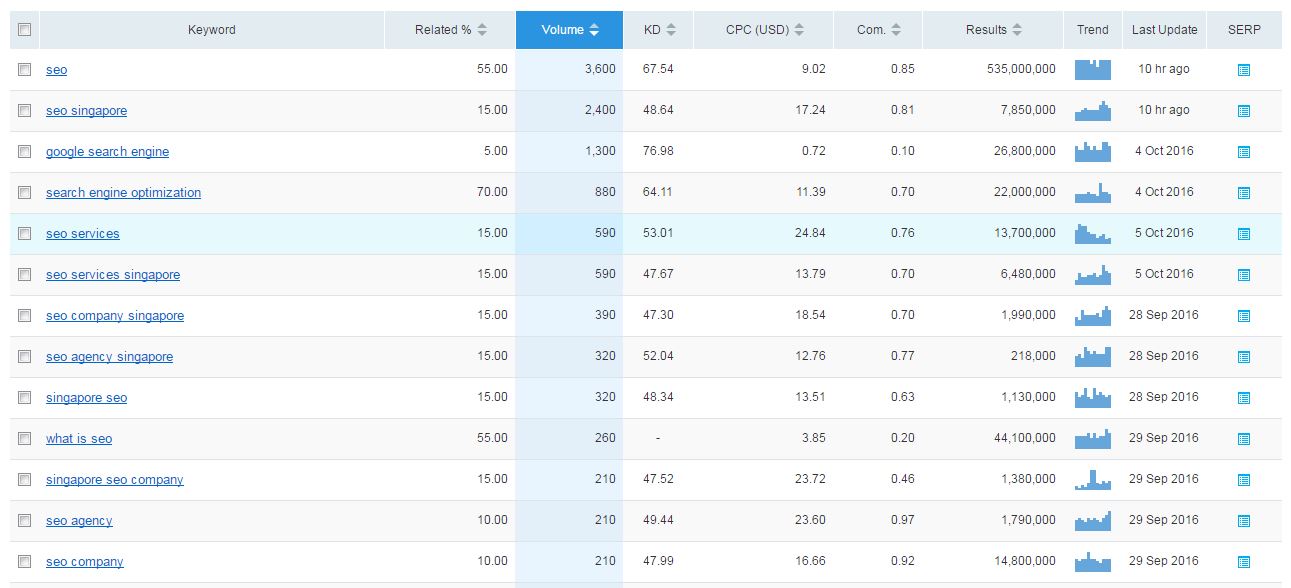View trend chart for search engine optimization
The image size is (1291, 588).
1093,192
